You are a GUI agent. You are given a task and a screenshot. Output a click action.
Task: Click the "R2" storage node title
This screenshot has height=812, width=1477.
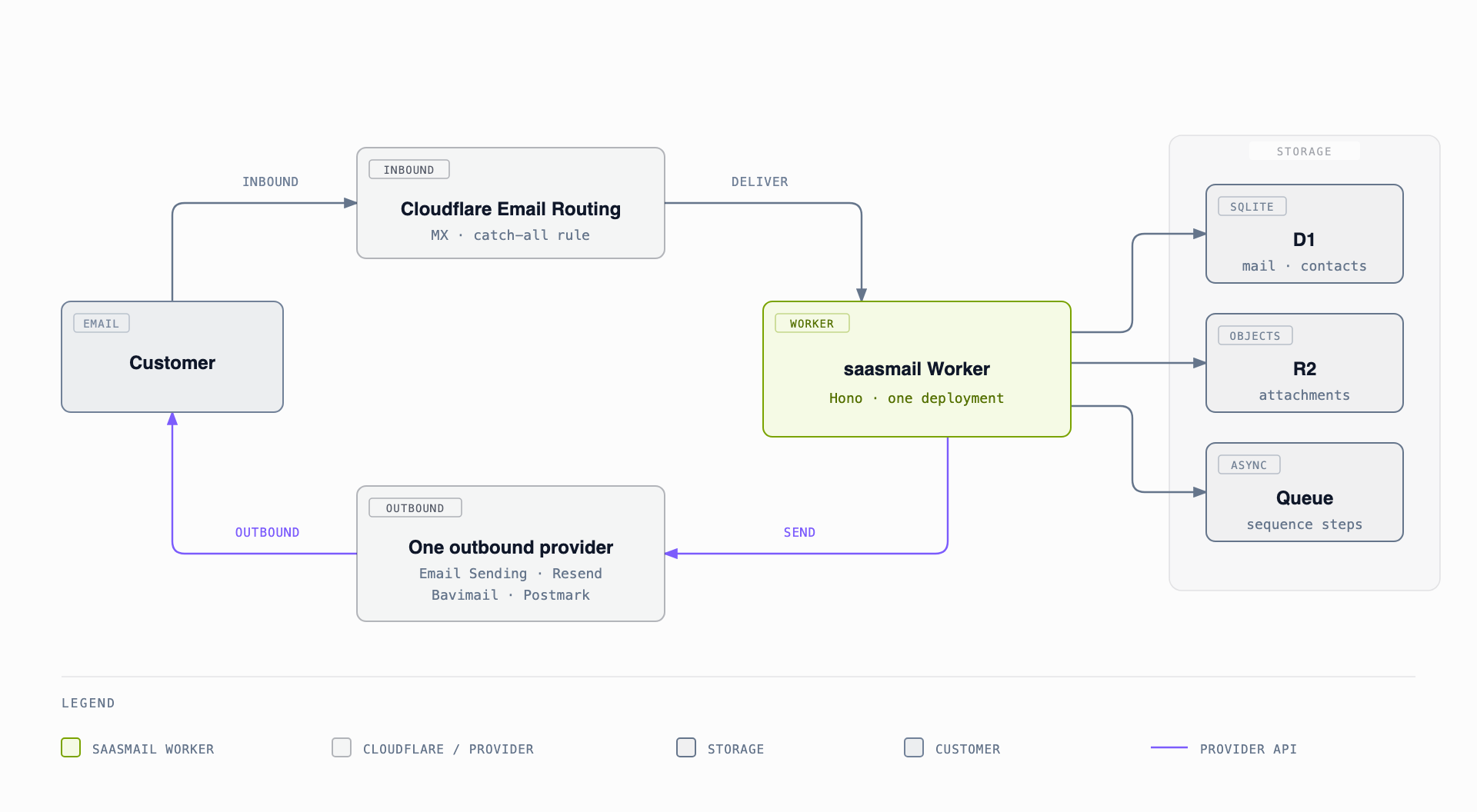1305,369
